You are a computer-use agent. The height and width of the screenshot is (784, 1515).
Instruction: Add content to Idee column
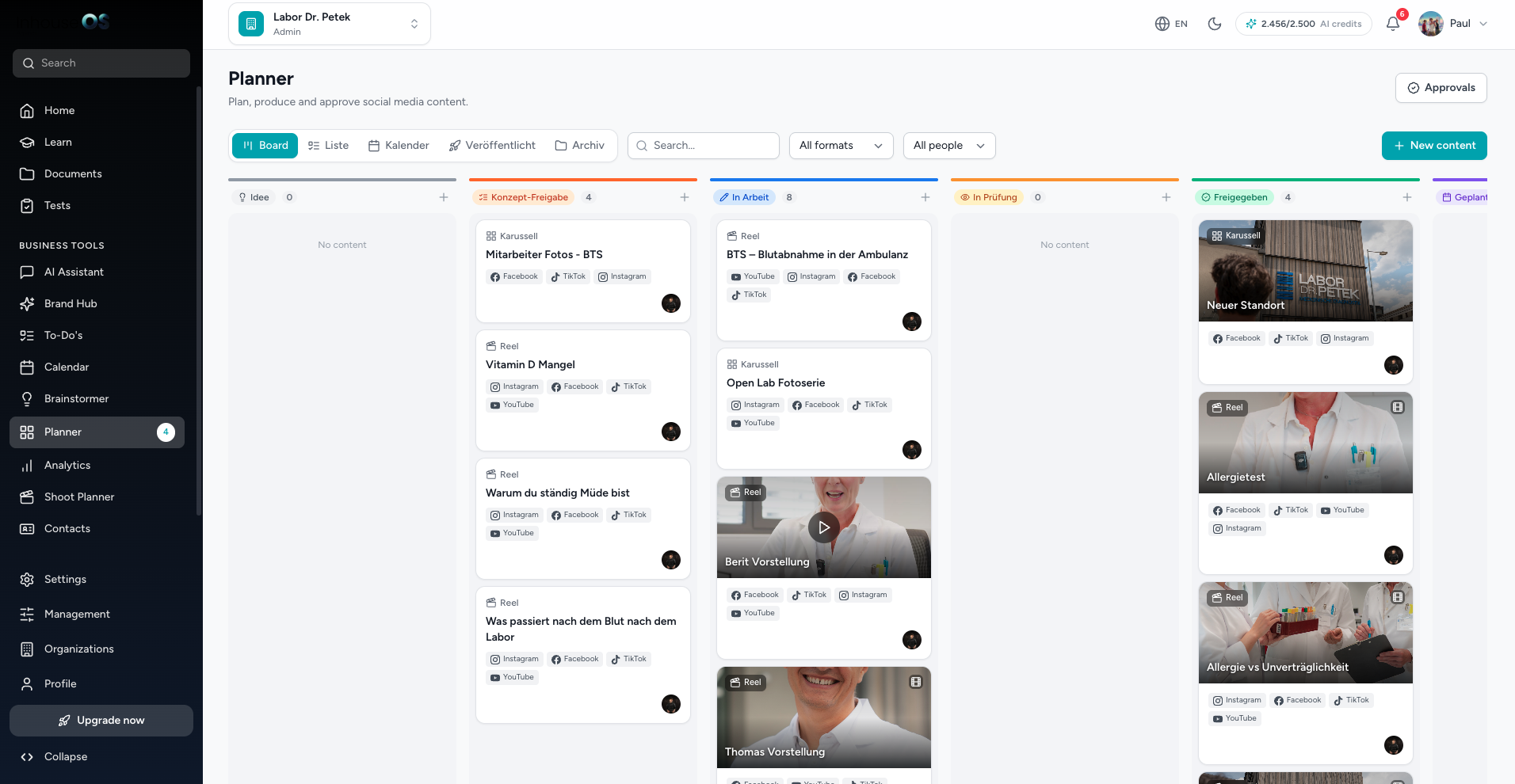tap(444, 197)
